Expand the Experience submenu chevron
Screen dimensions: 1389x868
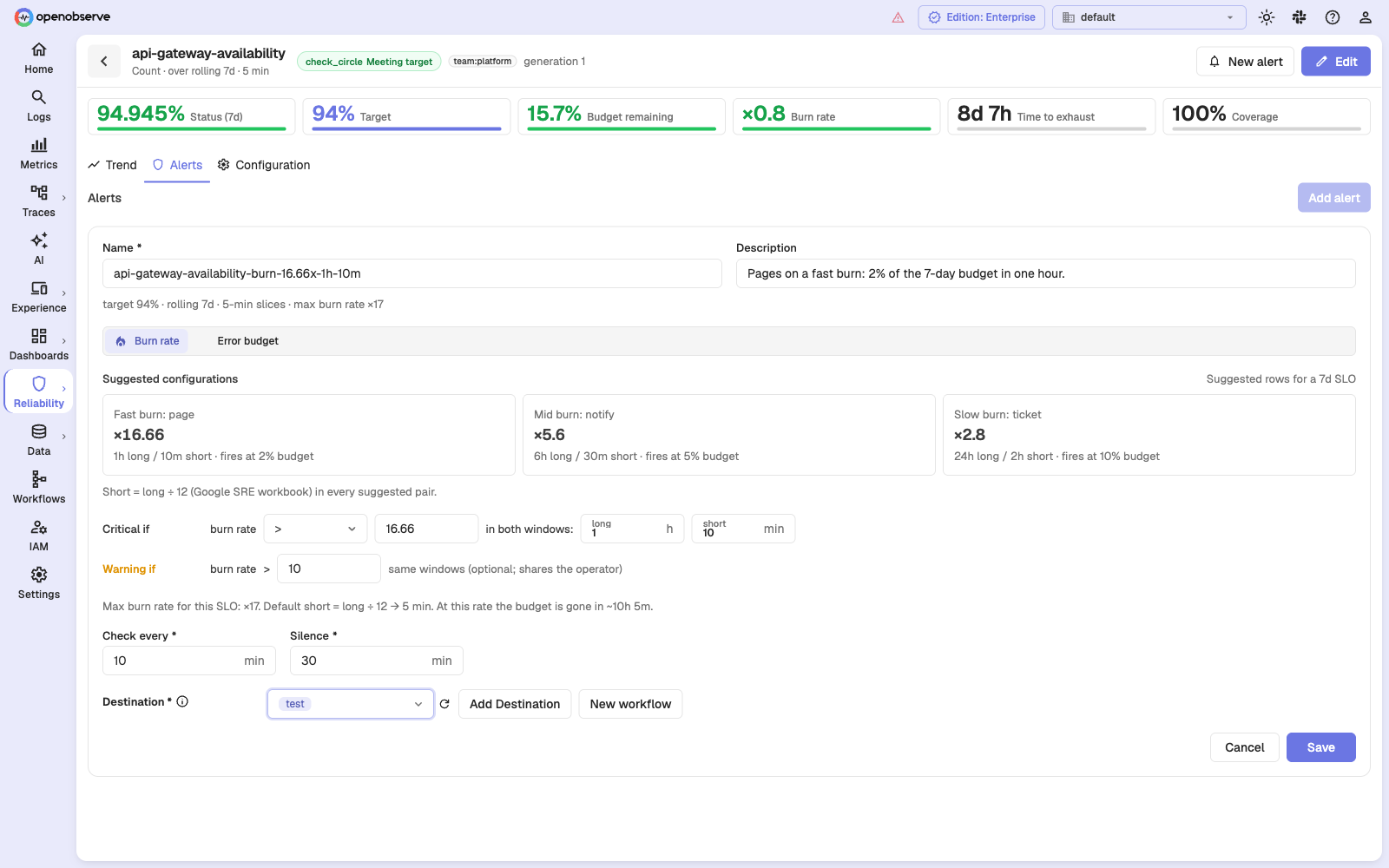[64, 293]
